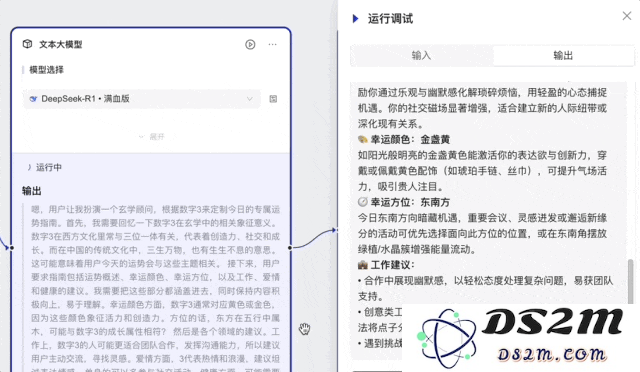The height and width of the screenshot is (372, 640).
Task: Collapse the 运行中 status section
Action: tap(29, 167)
